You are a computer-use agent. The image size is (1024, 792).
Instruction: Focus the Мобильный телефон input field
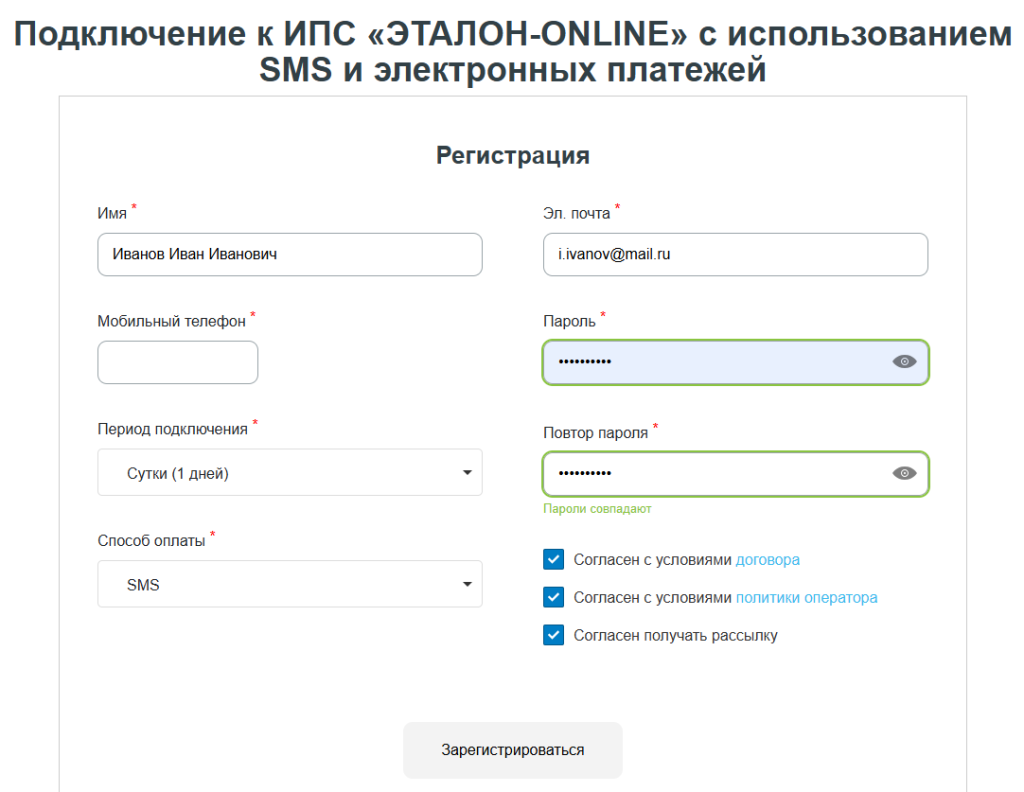click(x=178, y=362)
